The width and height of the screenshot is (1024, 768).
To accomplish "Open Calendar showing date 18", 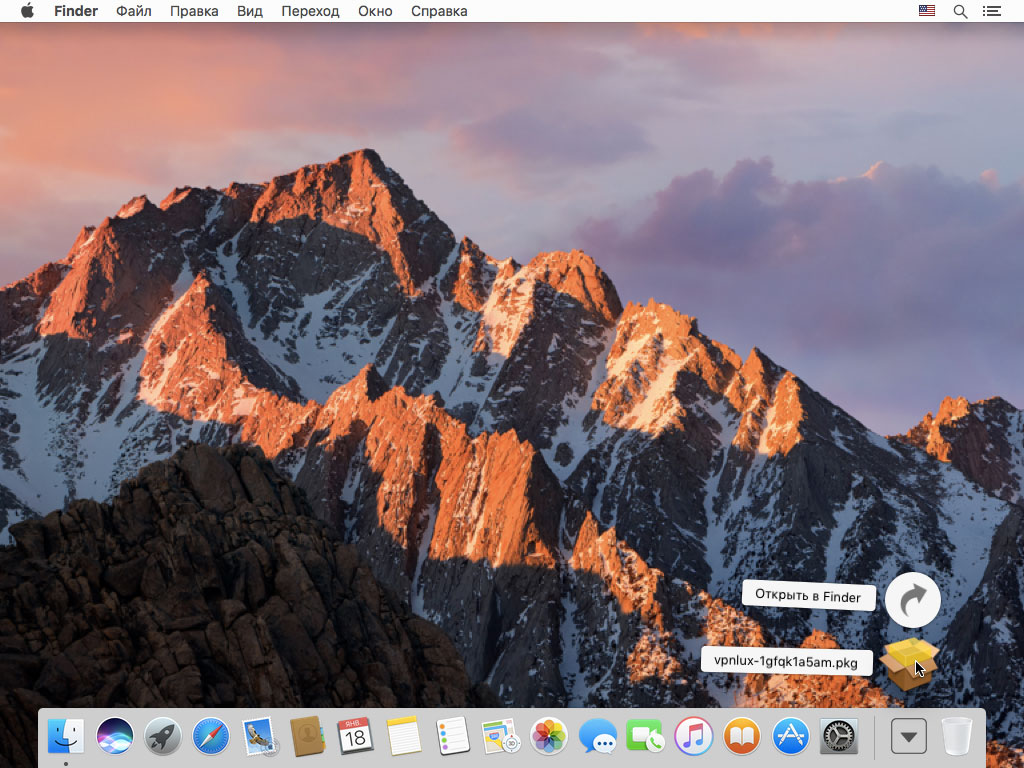I will (355, 738).
